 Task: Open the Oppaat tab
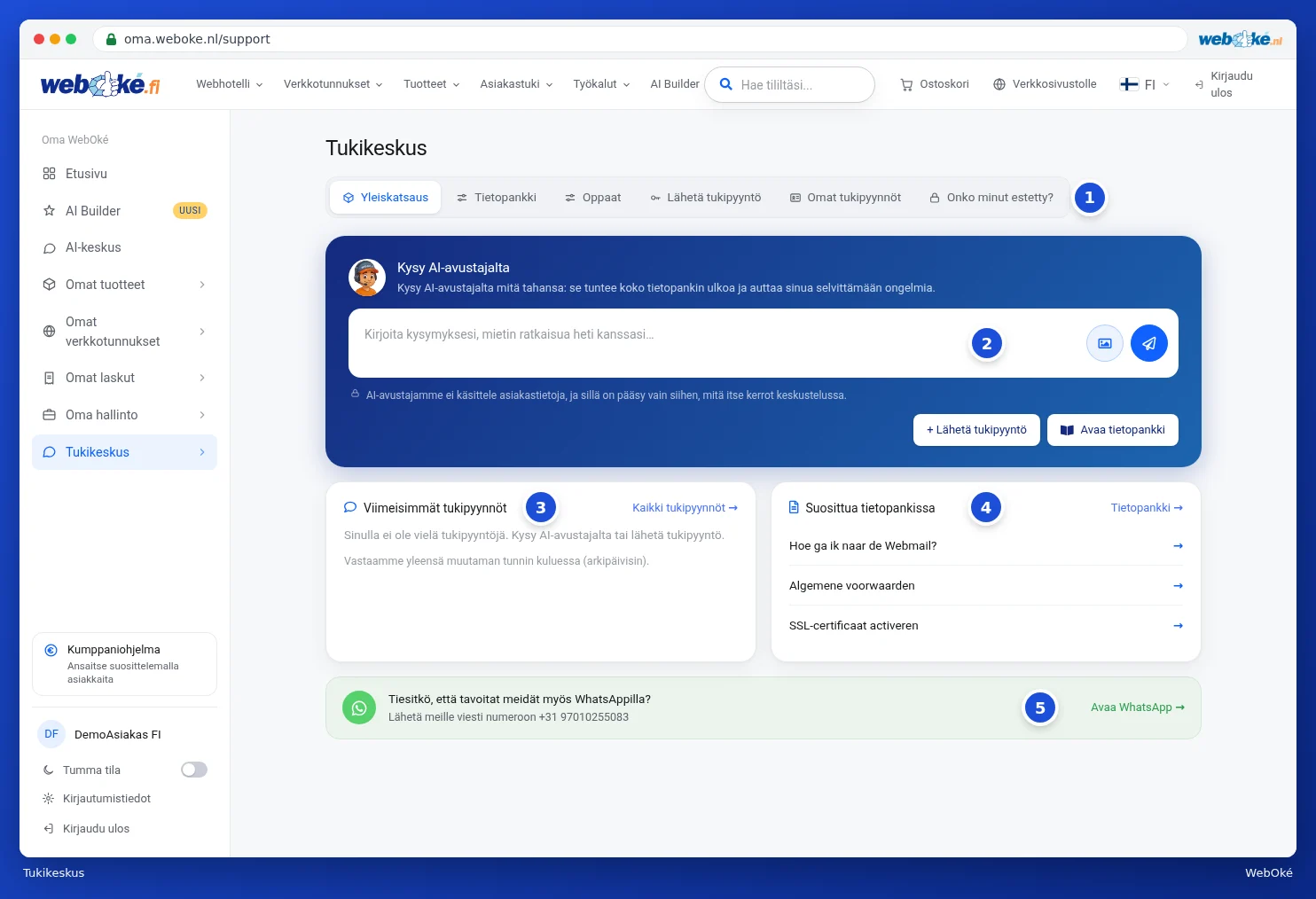click(593, 198)
